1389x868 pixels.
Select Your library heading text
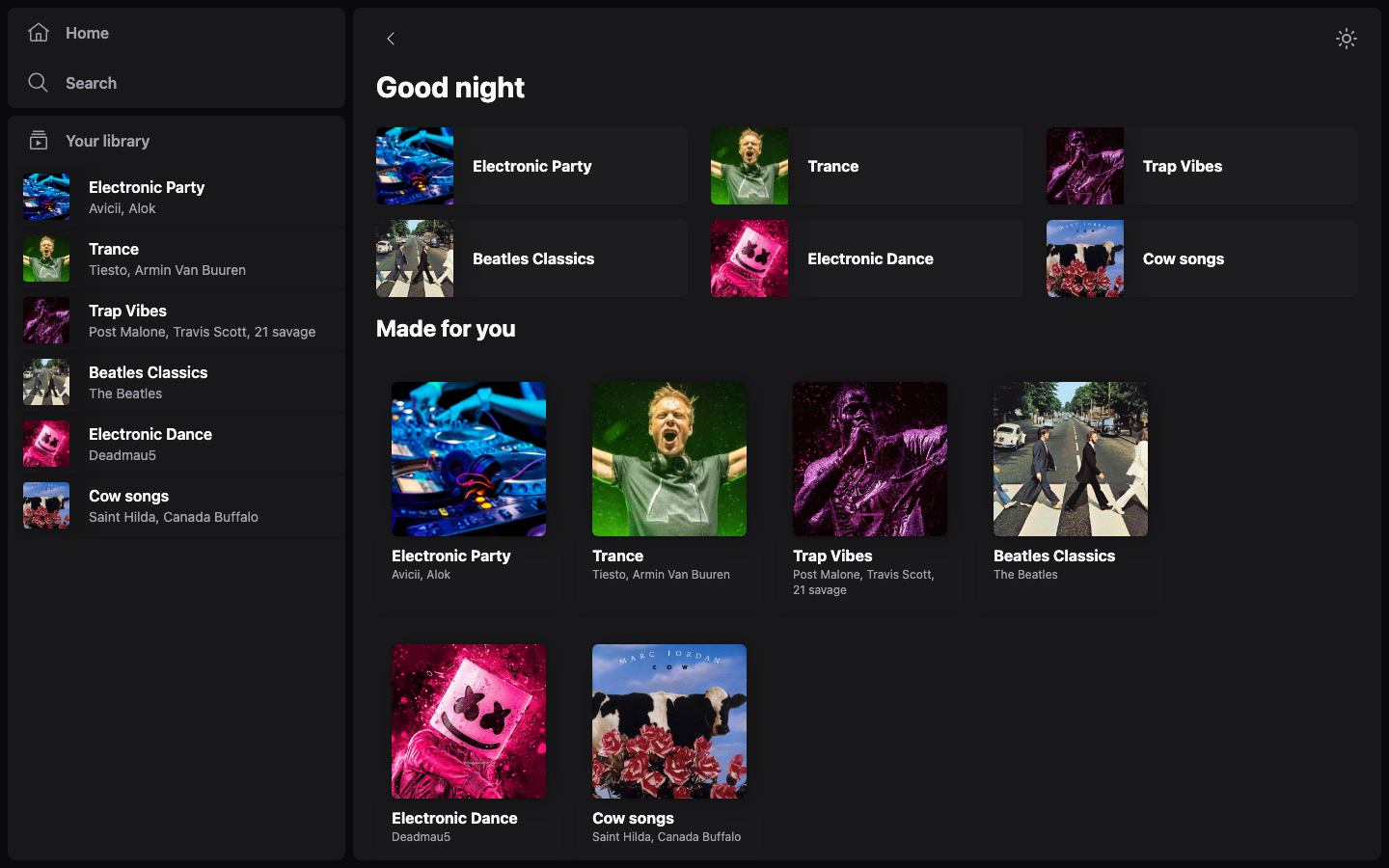(x=107, y=141)
